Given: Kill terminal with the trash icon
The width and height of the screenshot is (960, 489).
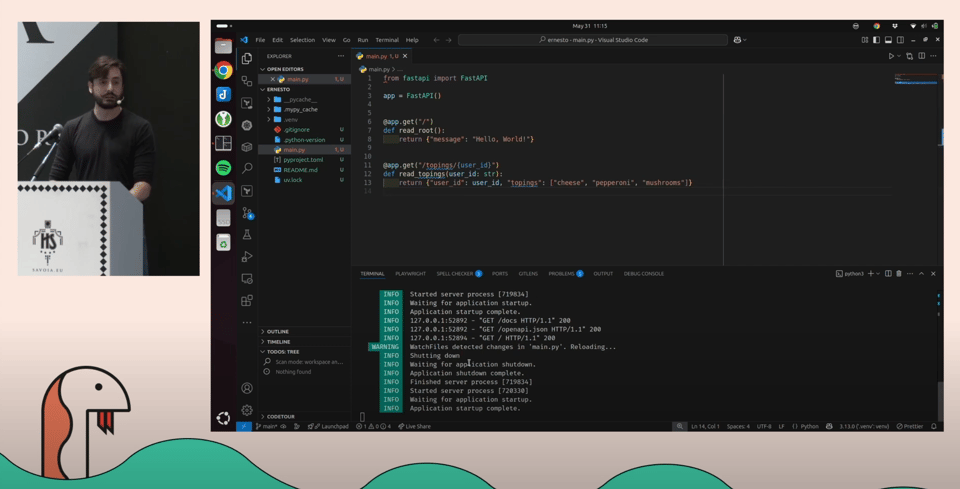Looking at the screenshot, I should pos(899,273).
